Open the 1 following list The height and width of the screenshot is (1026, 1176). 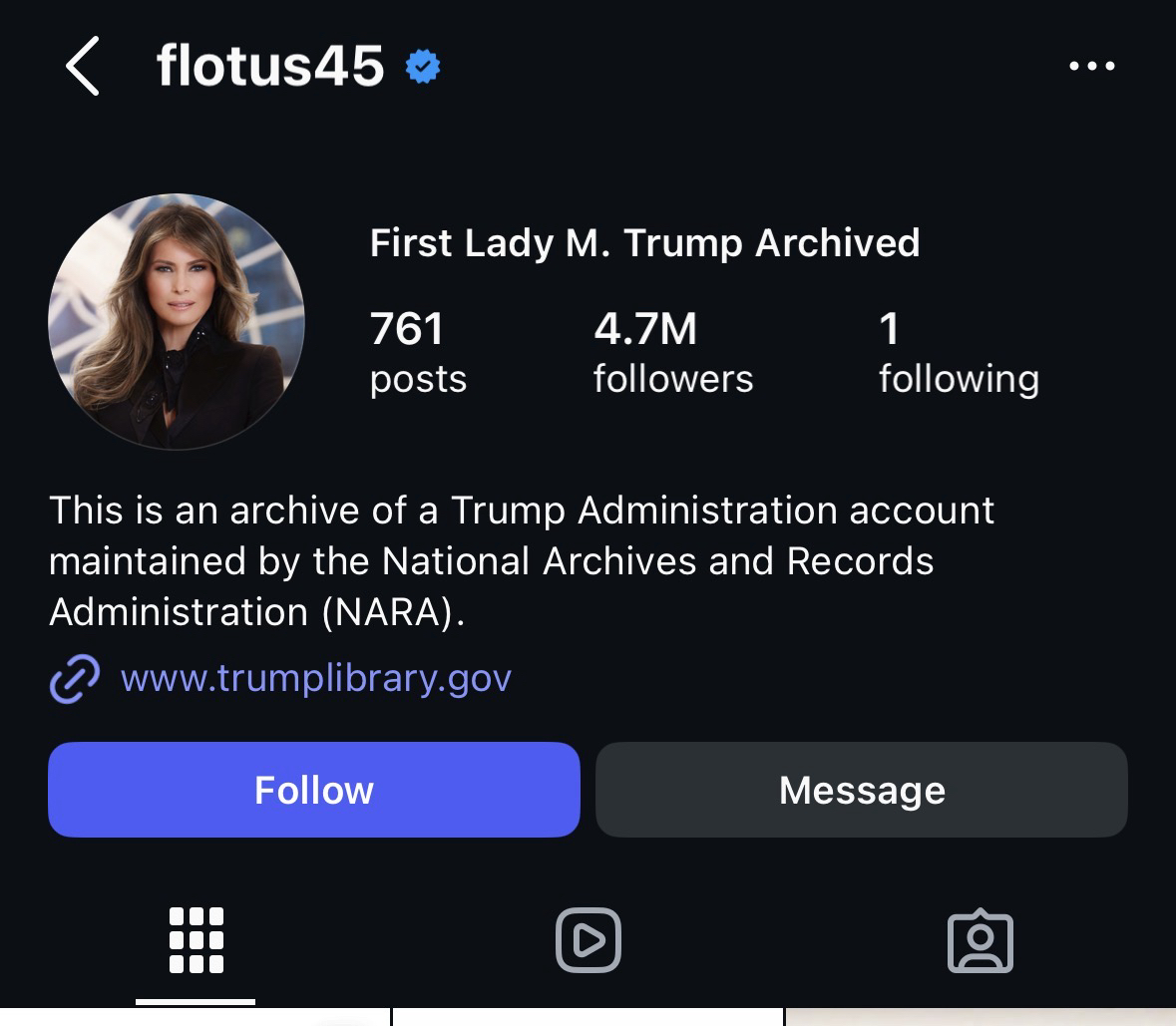coord(958,352)
